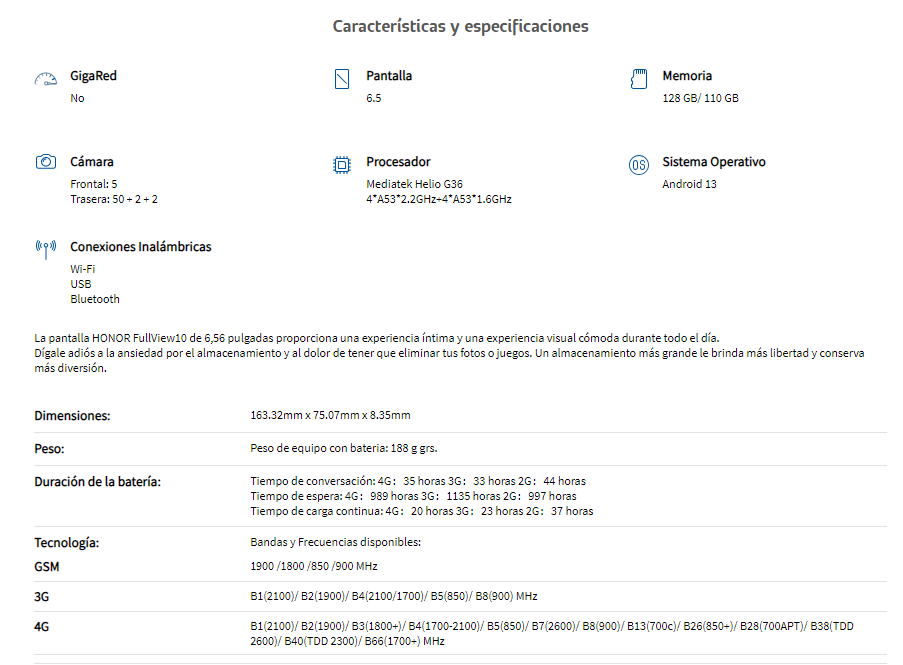
Task: Click the GSM frequencies row
Action: point(460,567)
